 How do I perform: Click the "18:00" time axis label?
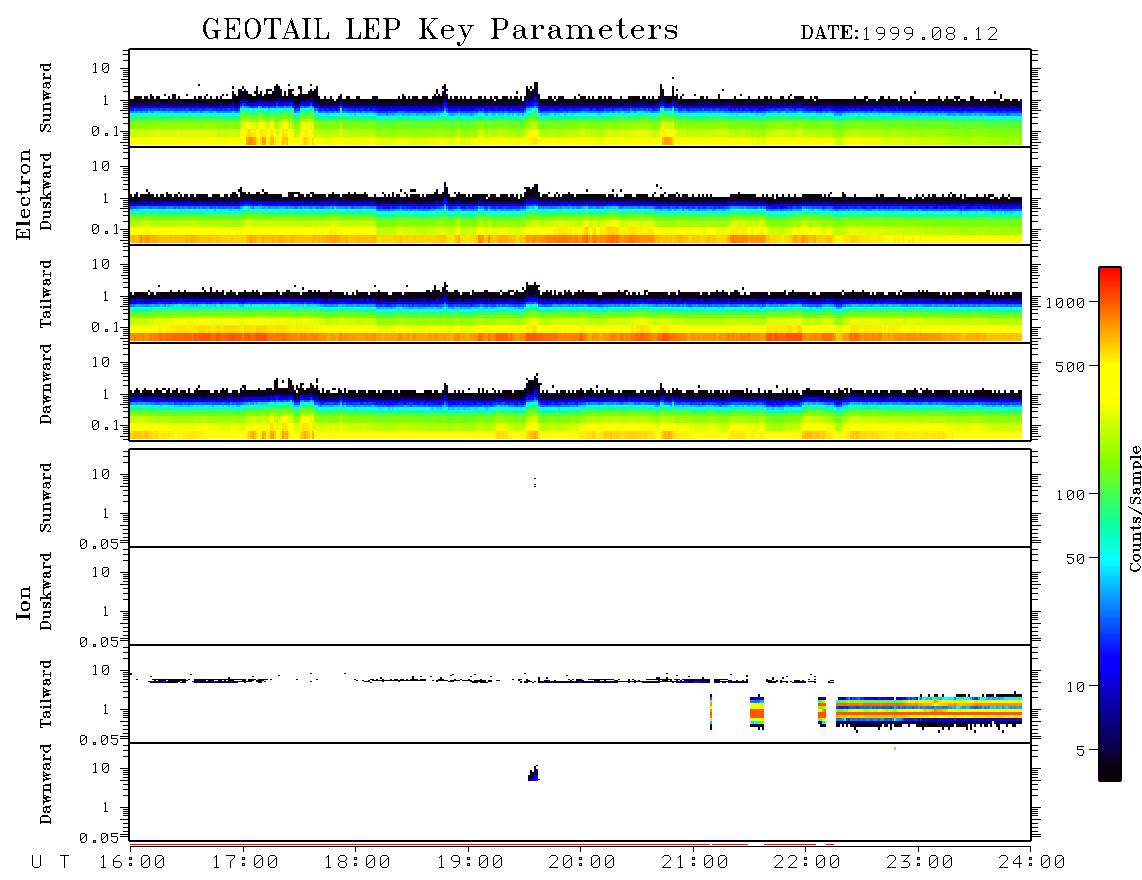coord(358,863)
